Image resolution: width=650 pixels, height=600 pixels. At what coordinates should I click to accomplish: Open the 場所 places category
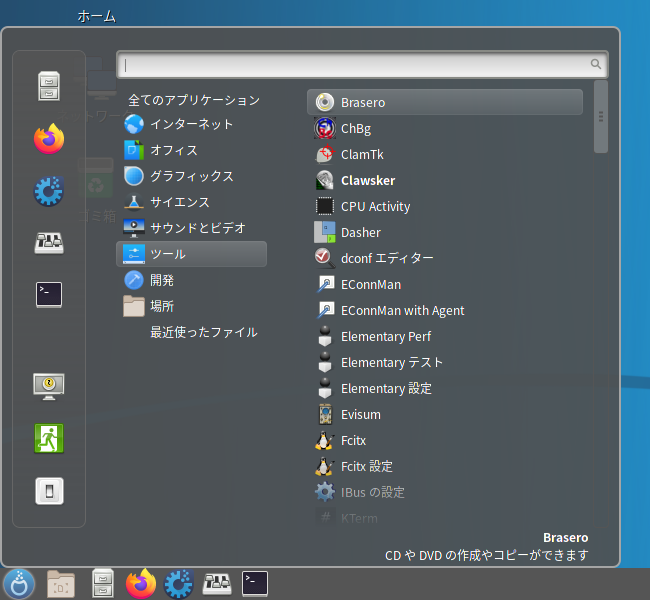[x=192, y=306]
